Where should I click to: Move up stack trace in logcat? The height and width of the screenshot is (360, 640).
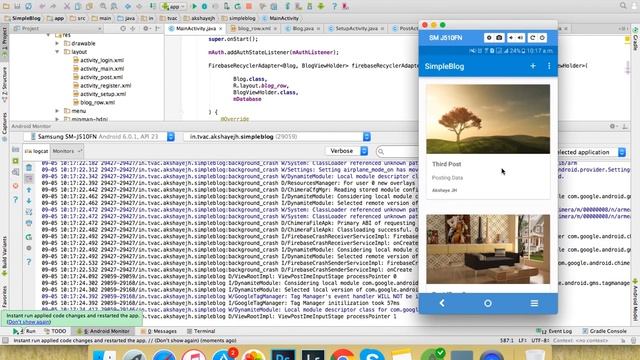coord(29,190)
